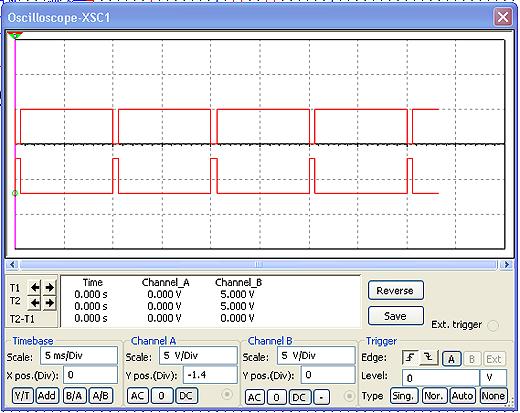
Task: Click the scrollbar left arrow
Action: click(x=12, y=265)
